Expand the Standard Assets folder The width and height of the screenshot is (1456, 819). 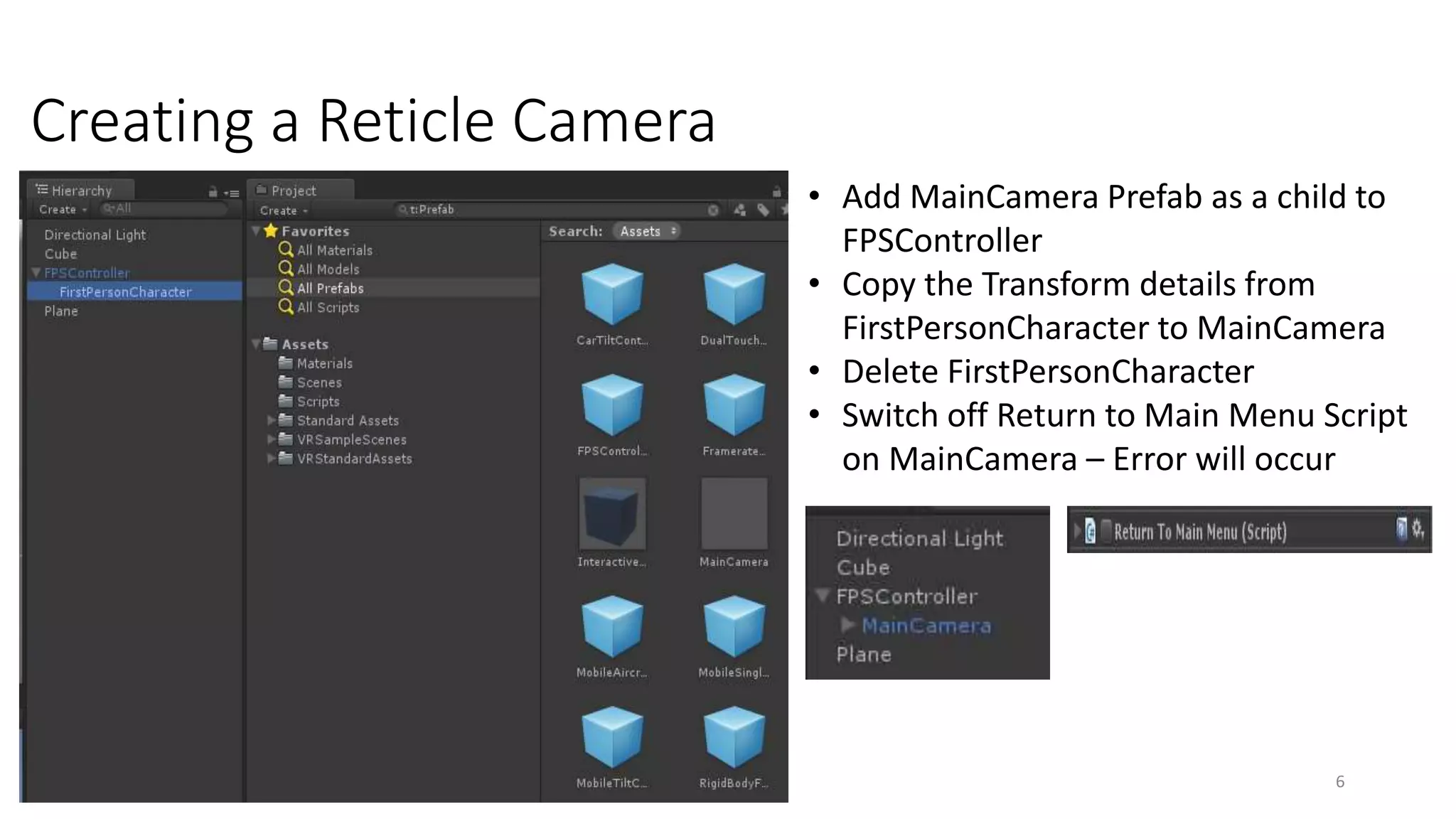(x=271, y=420)
